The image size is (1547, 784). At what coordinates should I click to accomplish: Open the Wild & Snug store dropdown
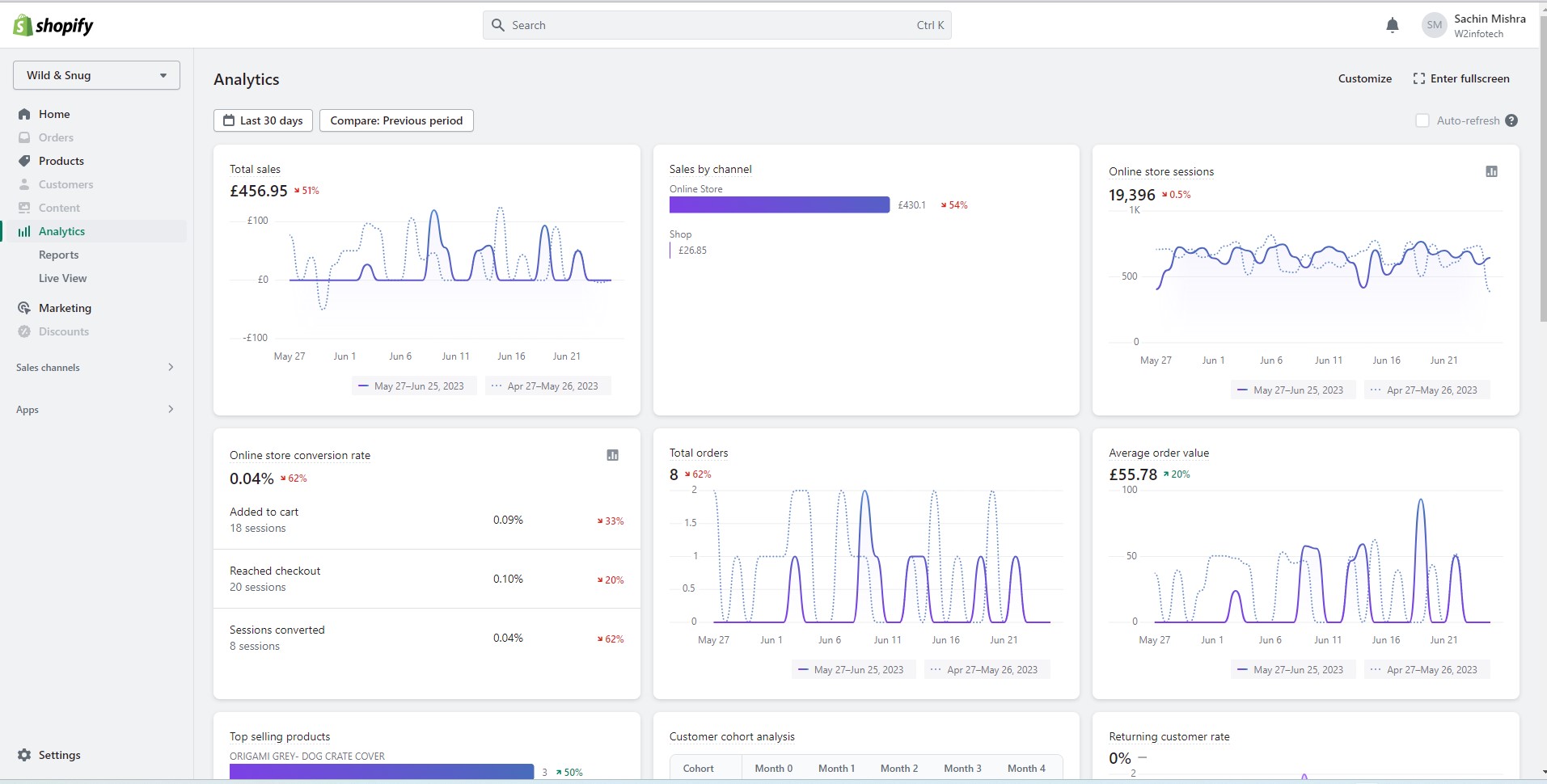pos(96,75)
